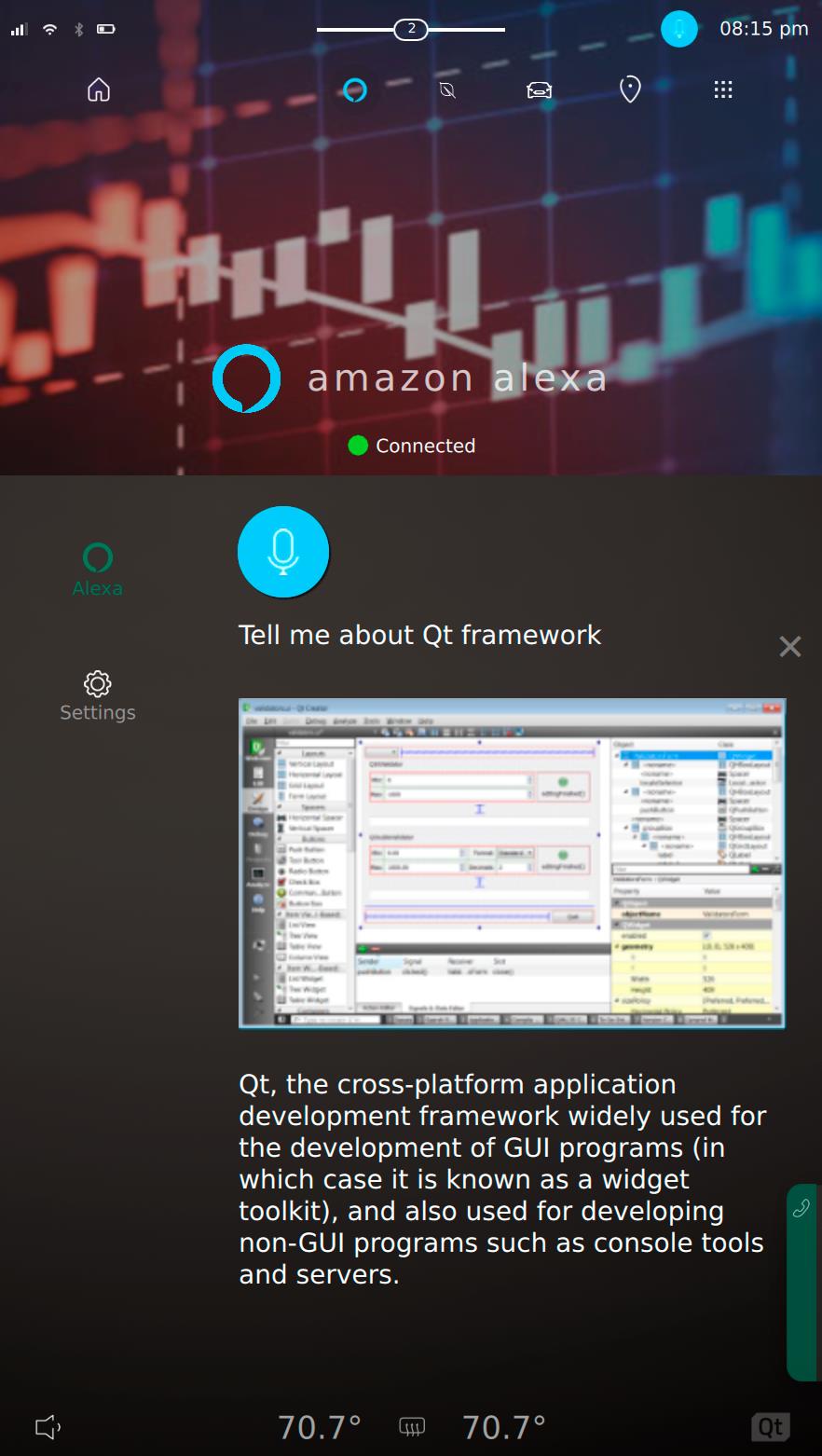Tap the small microphone icon near clock
This screenshot has height=1456, width=822.
679,29
